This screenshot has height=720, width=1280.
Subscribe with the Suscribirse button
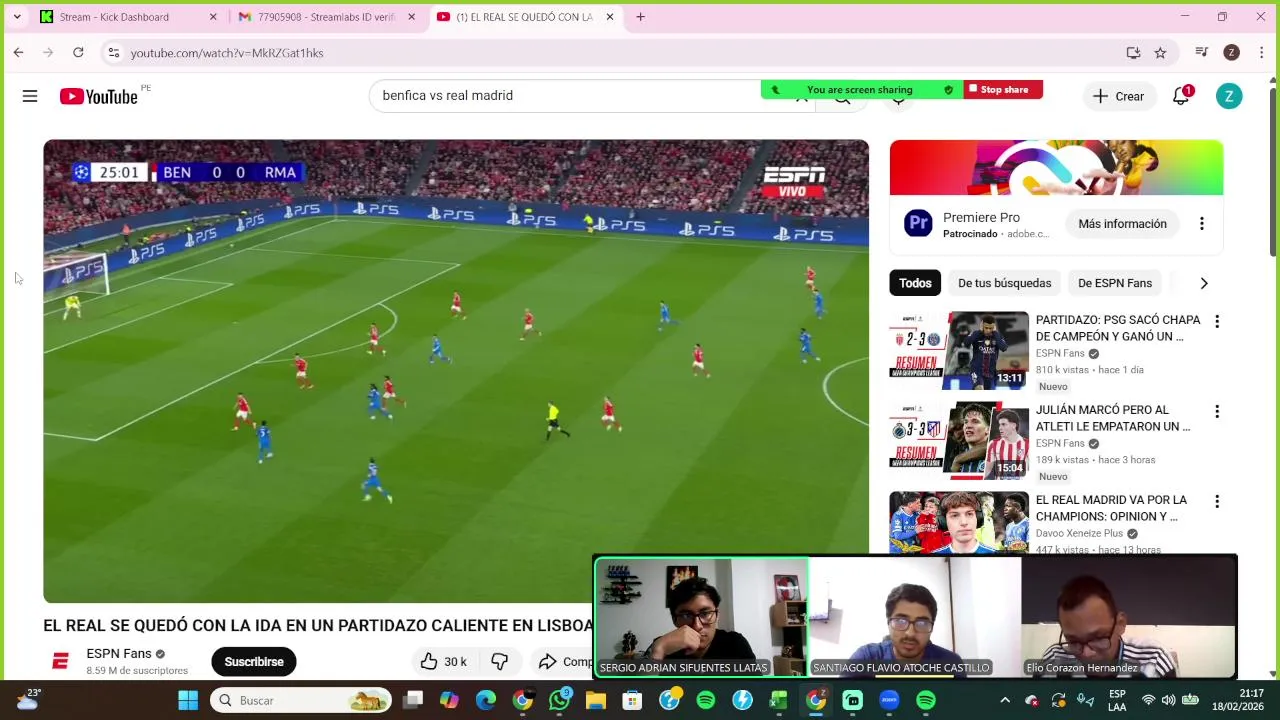tap(254, 662)
